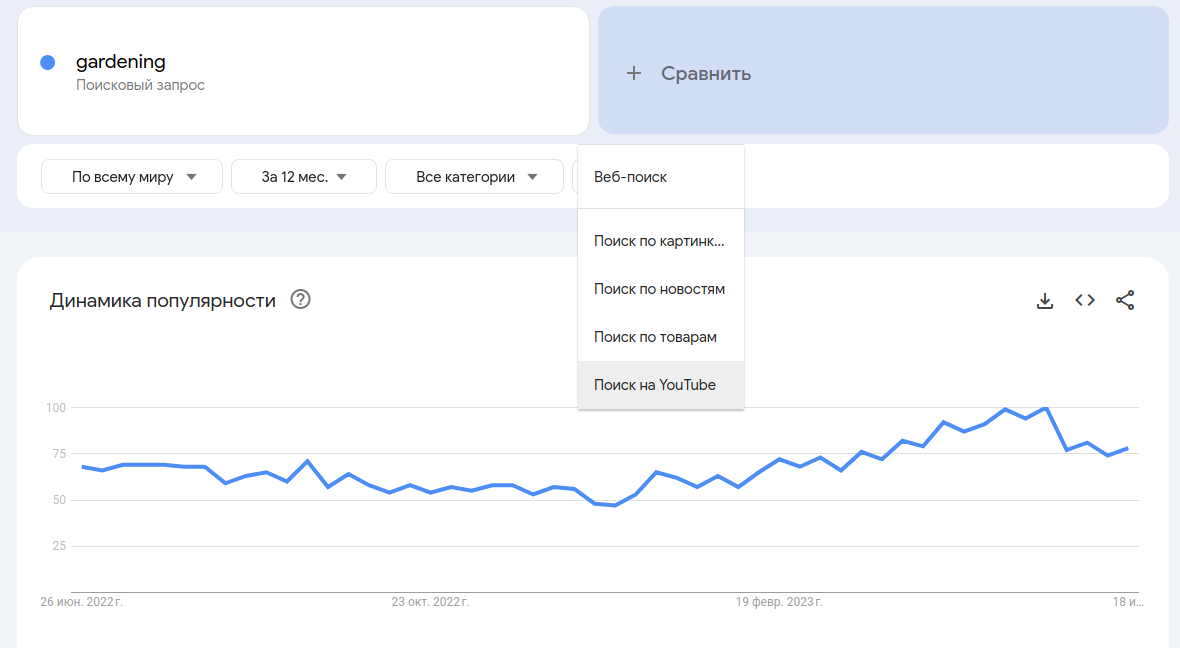Open the За 12 мес. period dropdown

click(304, 177)
